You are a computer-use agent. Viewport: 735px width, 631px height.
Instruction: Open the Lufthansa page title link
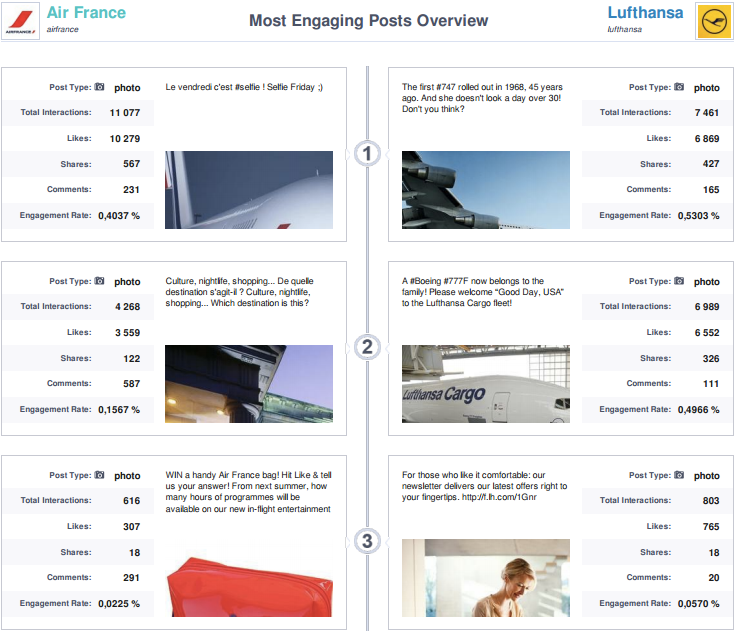click(645, 13)
